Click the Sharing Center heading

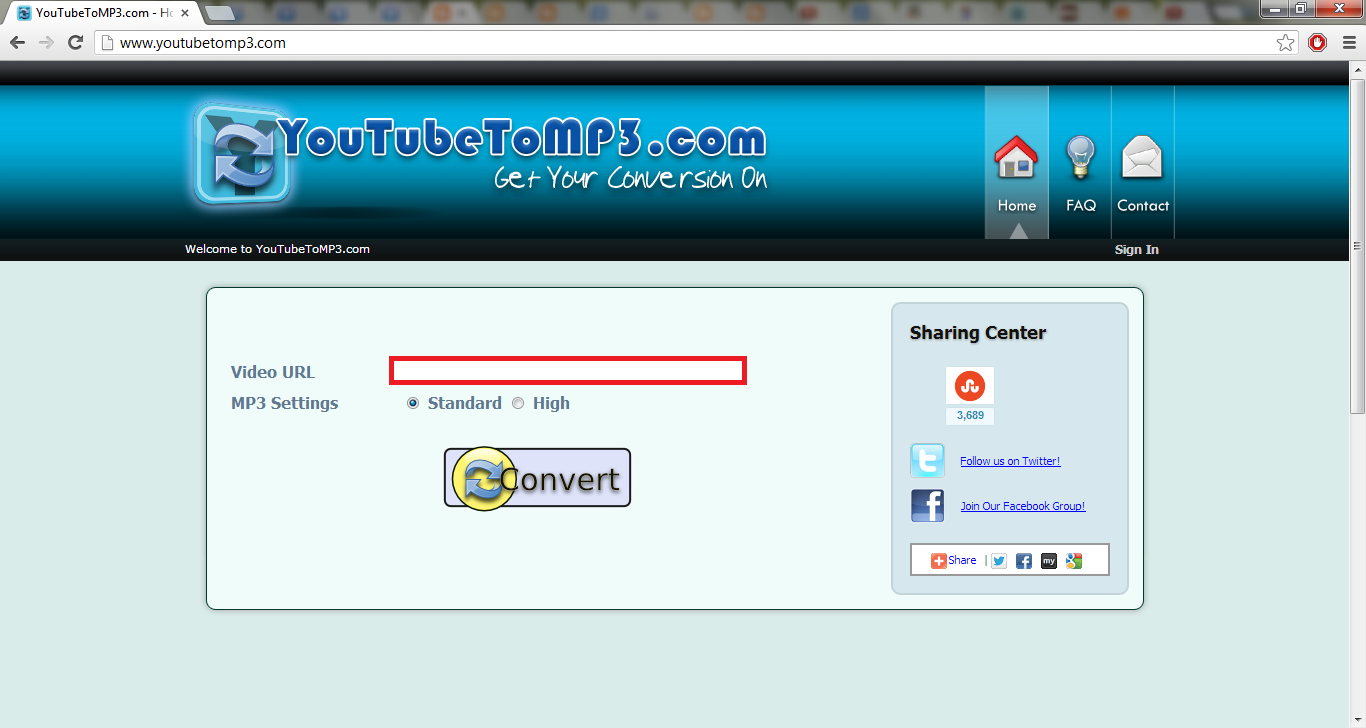point(978,333)
